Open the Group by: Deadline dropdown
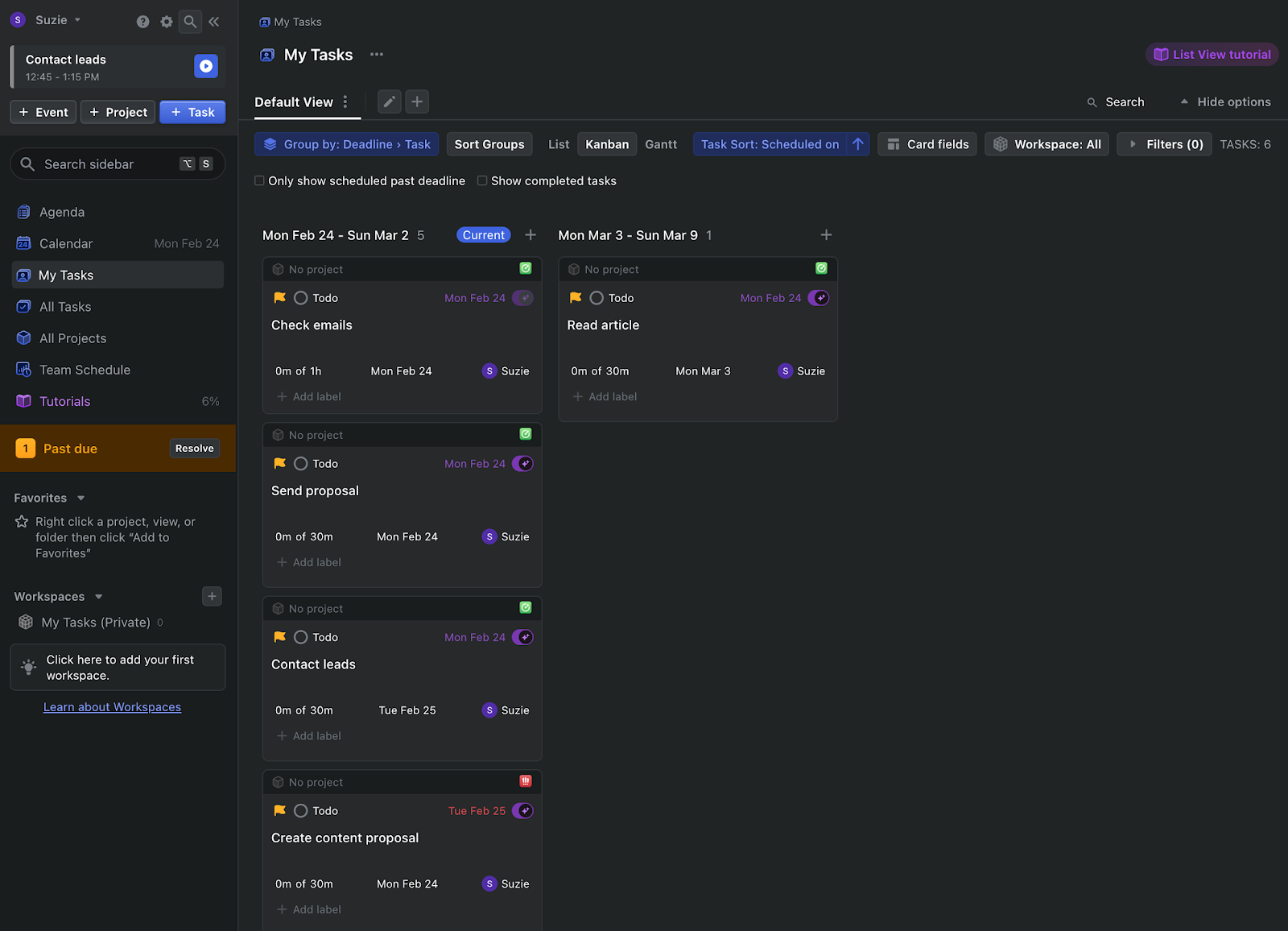The height and width of the screenshot is (931, 1288). [346, 144]
